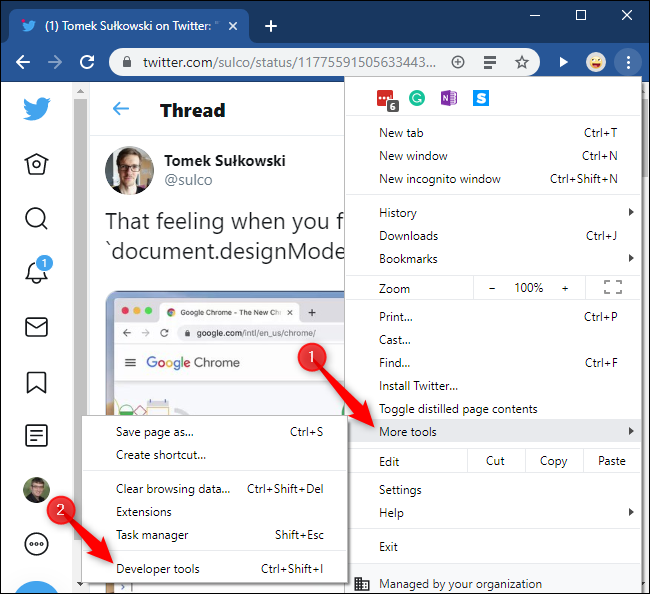The width and height of the screenshot is (650, 594).
Task: Click the blue S extension icon
Action: click(x=481, y=98)
